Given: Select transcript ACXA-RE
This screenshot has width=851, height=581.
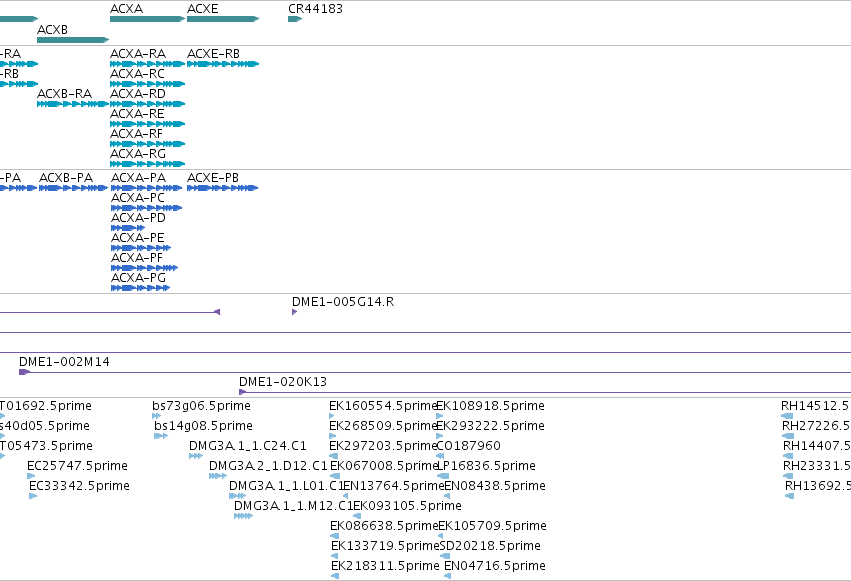Looking at the screenshot, I should 147,124.
